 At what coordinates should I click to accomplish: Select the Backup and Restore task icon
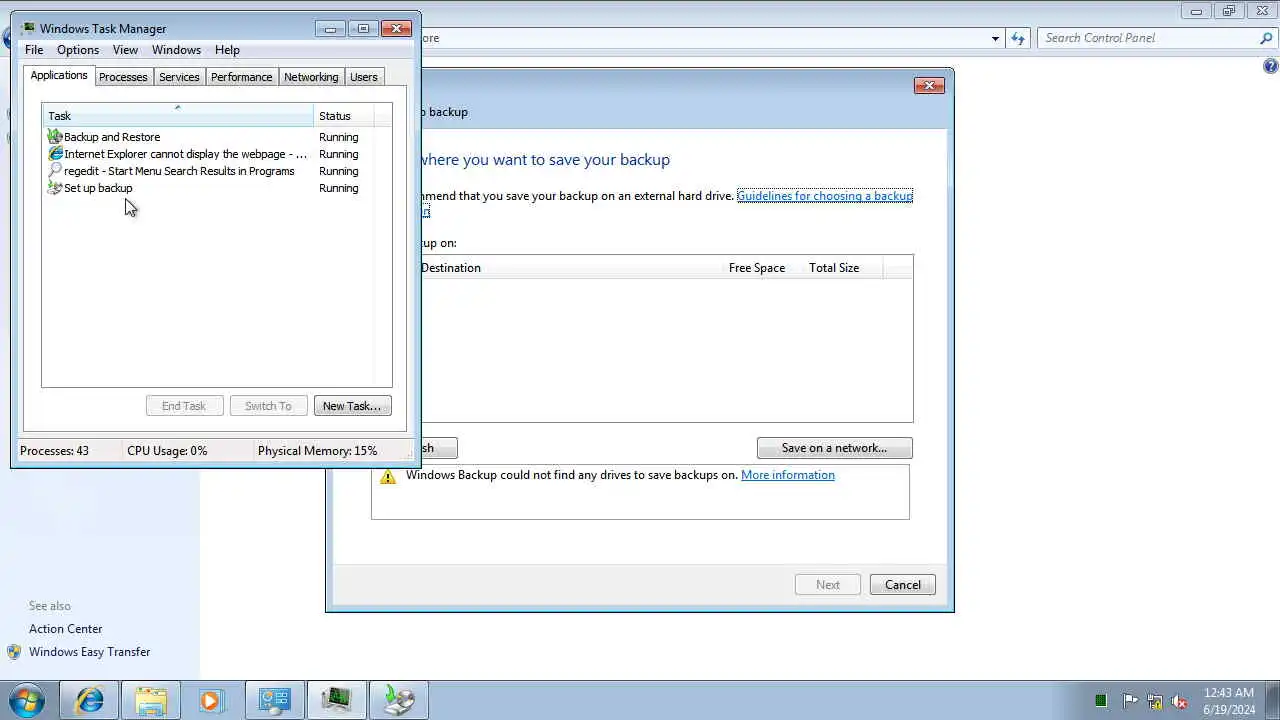click(55, 137)
